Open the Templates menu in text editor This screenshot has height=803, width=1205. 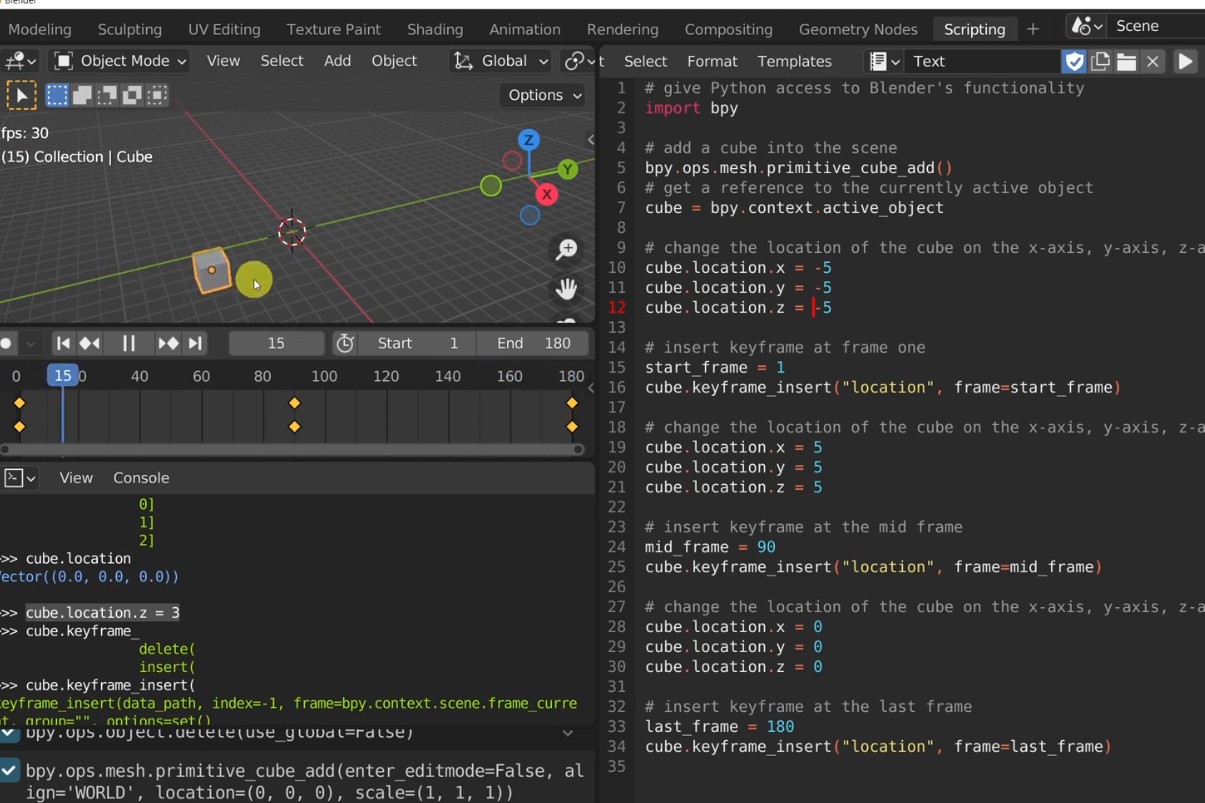(794, 61)
